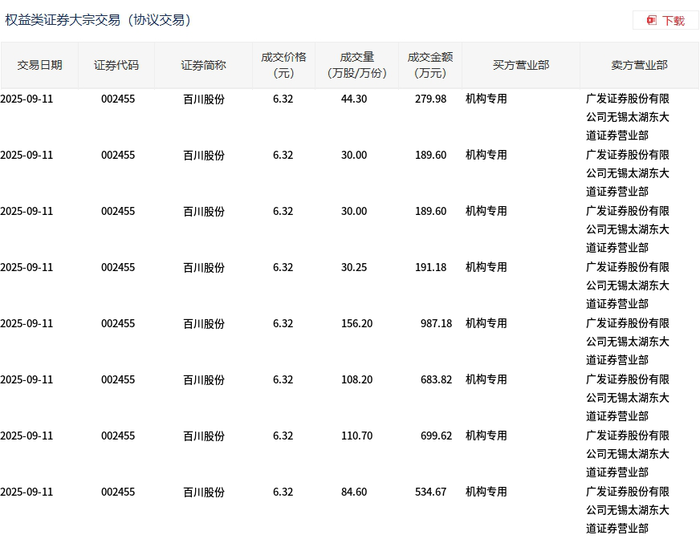Select the volume cell 44.30
The image size is (700, 539).
[x=354, y=99]
